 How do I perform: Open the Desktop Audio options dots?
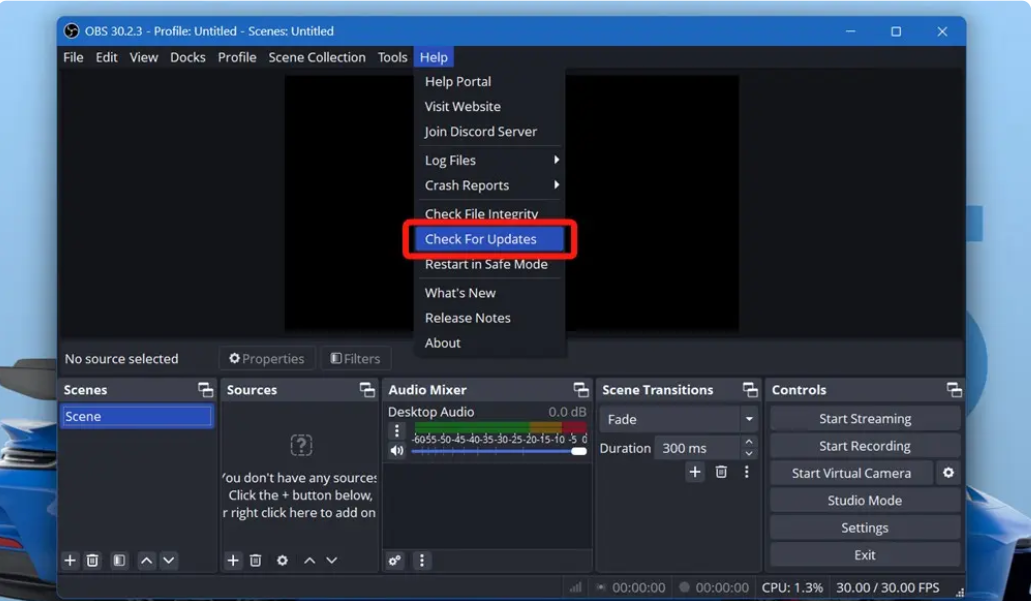(x=396, y=431)
